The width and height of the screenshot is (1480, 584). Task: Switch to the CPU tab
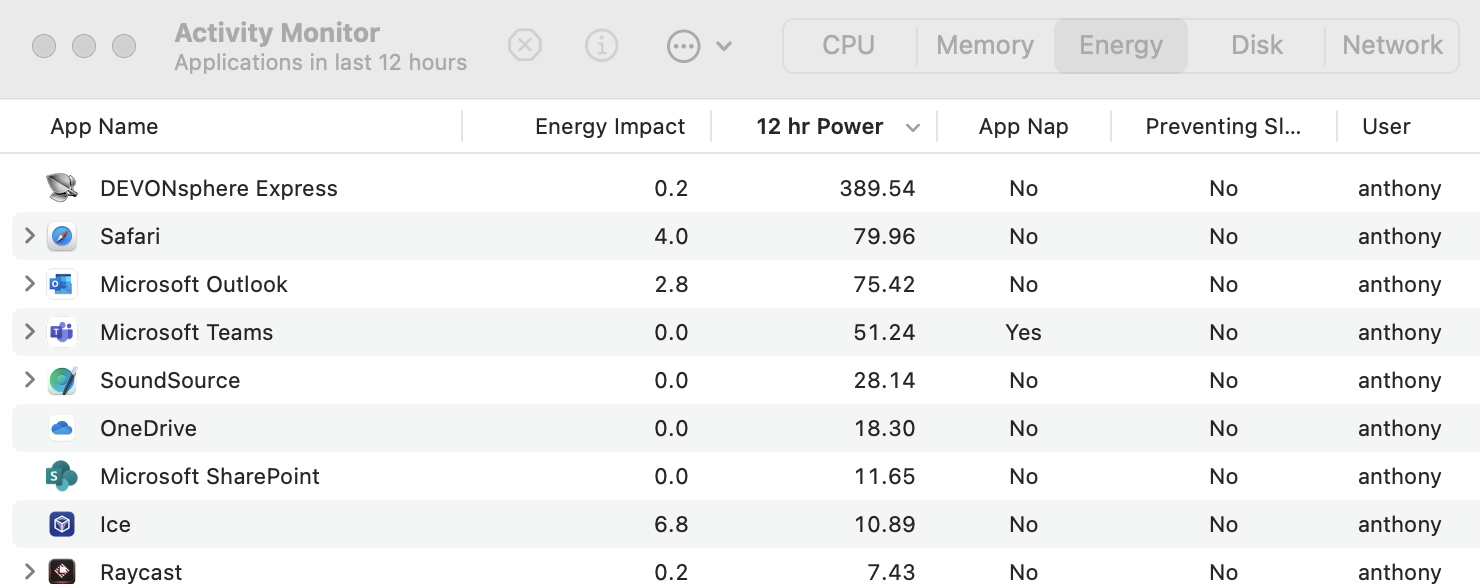click(x=848, y=45)
